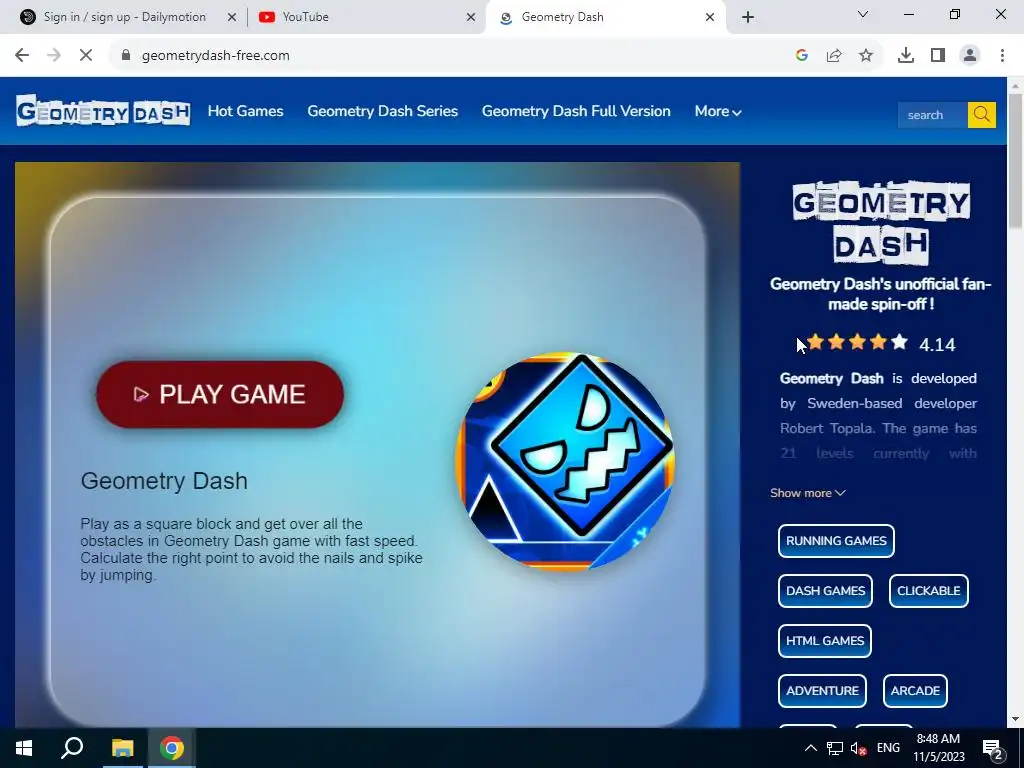Open the HTML GAMES tag
The width and height of the screenshot is (1024, 768).
pyautogui.click(x=825, y=641)
